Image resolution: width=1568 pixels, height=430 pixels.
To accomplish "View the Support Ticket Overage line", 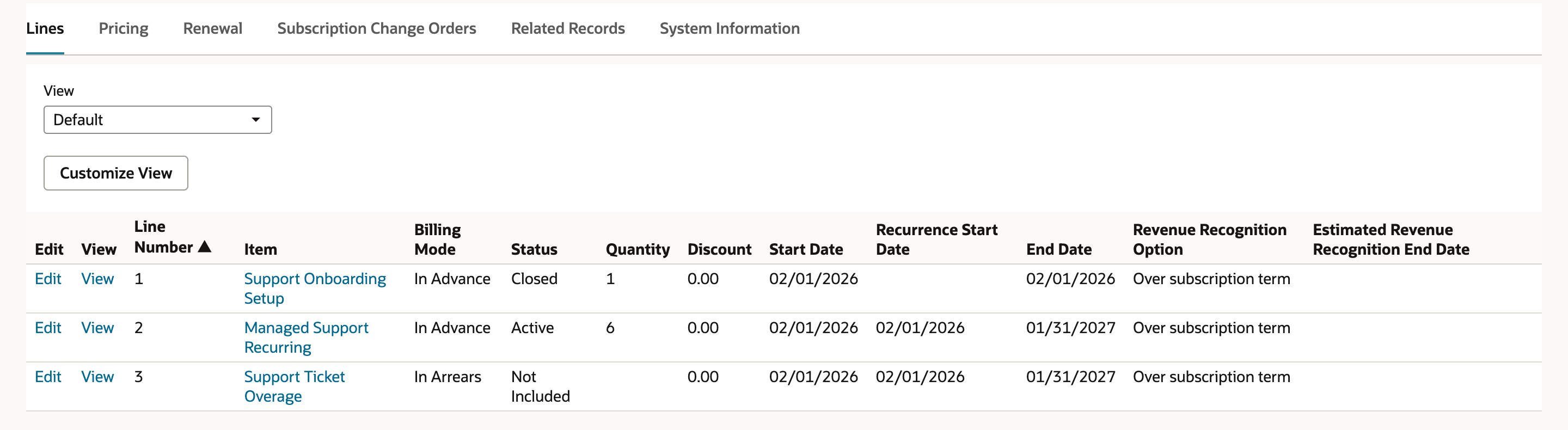I will coord(97,377).
